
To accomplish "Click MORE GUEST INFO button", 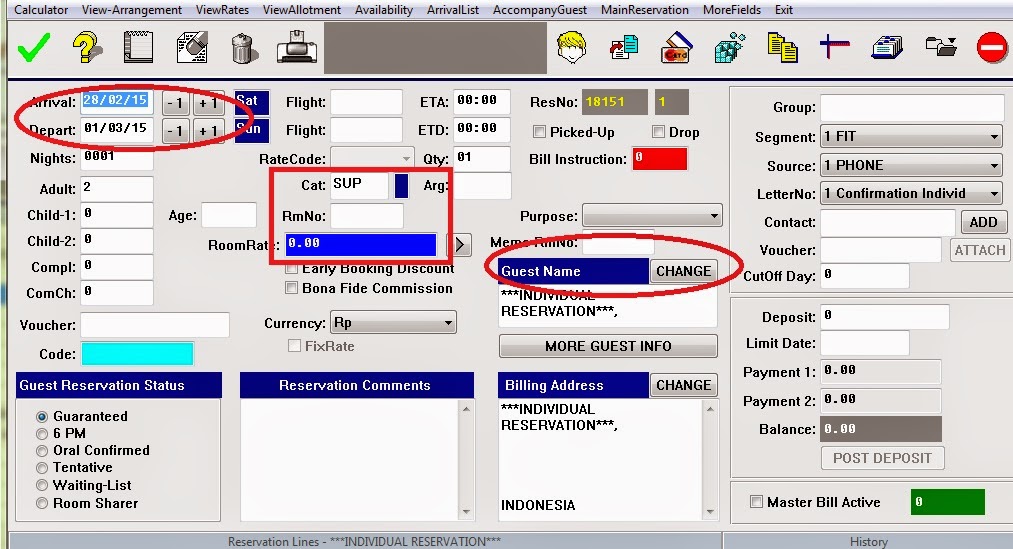I will click(x=608, y=346).
